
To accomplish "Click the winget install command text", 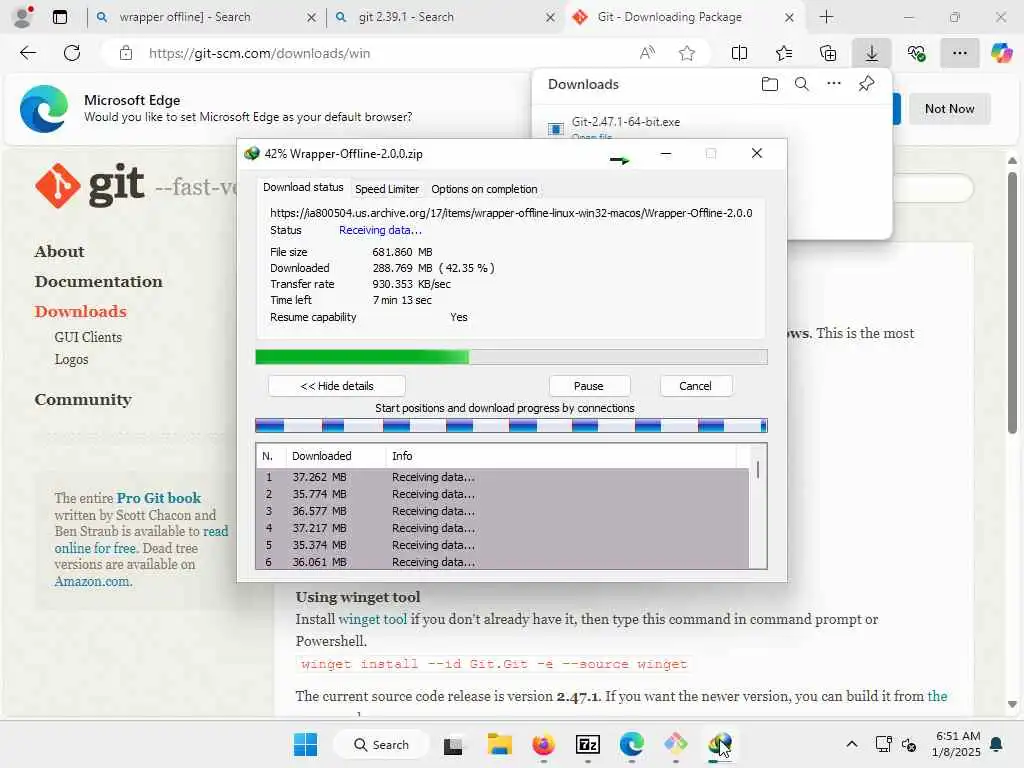I will (x=494, y=664).
